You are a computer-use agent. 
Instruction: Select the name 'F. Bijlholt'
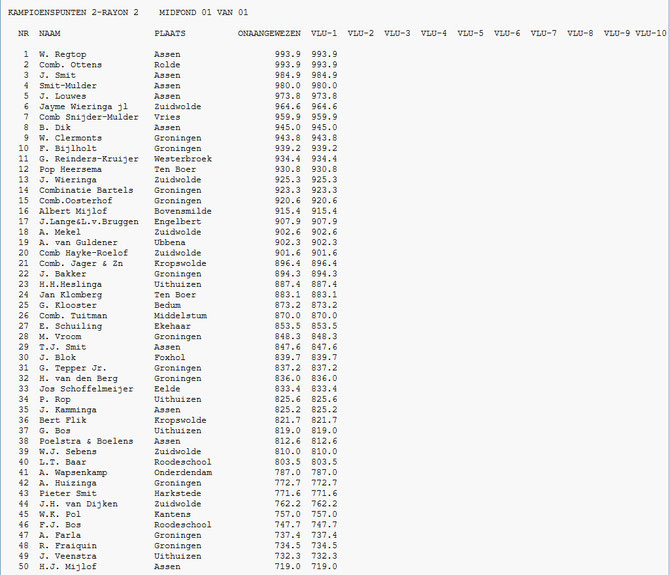point(68,148)
